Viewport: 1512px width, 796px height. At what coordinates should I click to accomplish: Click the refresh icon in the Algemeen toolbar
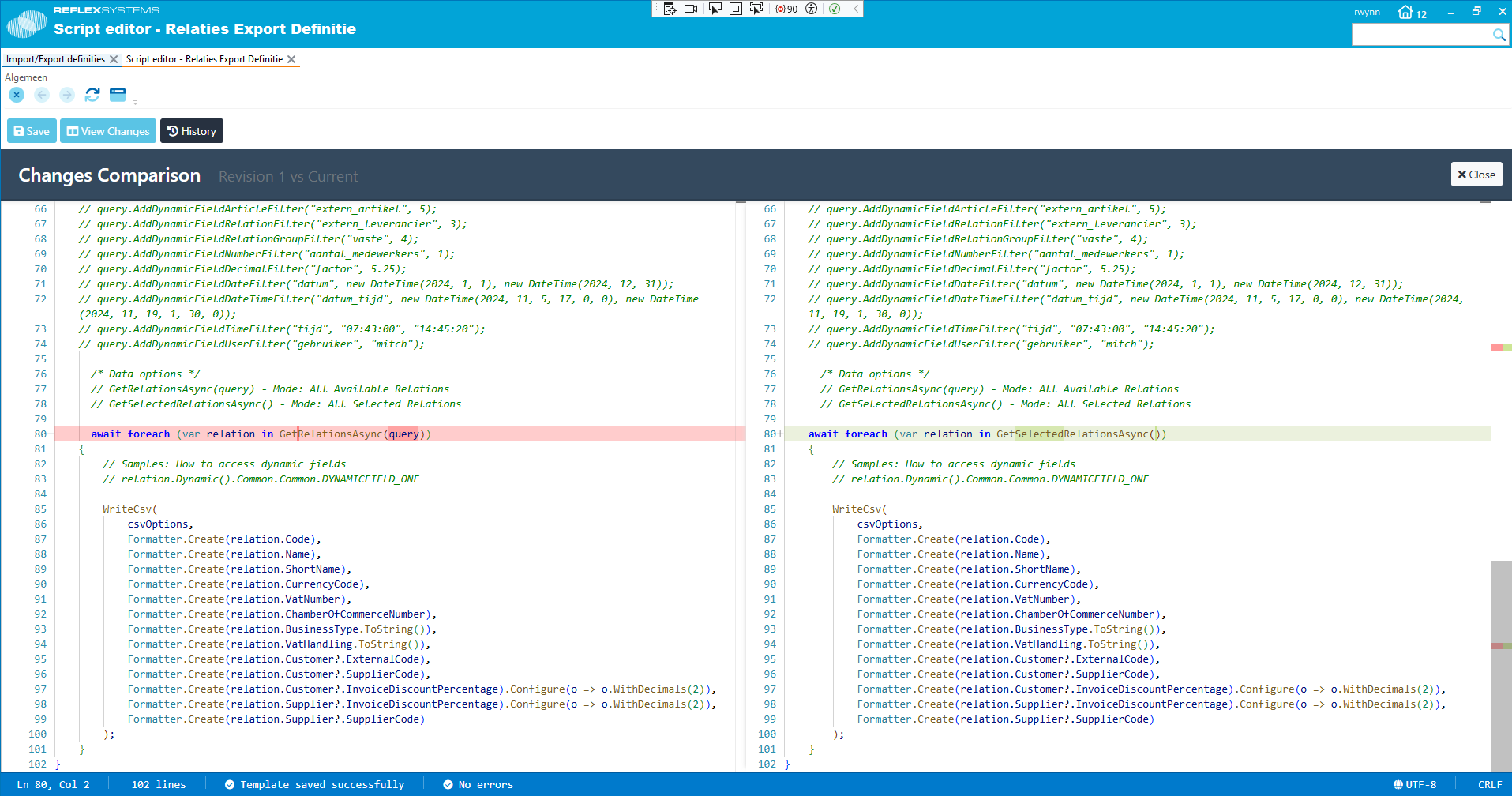coord(92,95)
